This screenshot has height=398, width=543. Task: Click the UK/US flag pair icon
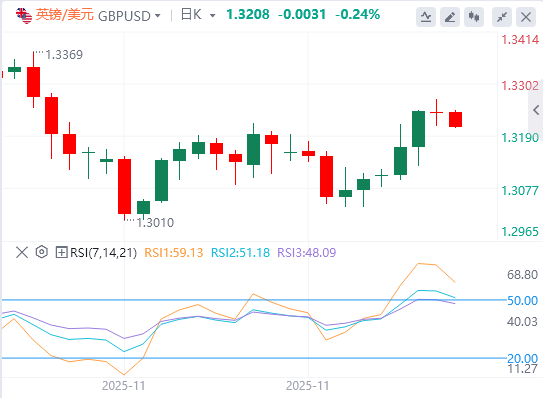pyautogui.click(x=24, y=16)
